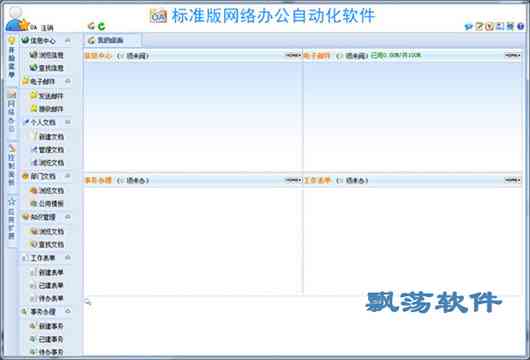The width and height of the screenshot is (530, 360).
Task: Select the 知识管理 sidebar group header
Action: (x=46, y=217)
